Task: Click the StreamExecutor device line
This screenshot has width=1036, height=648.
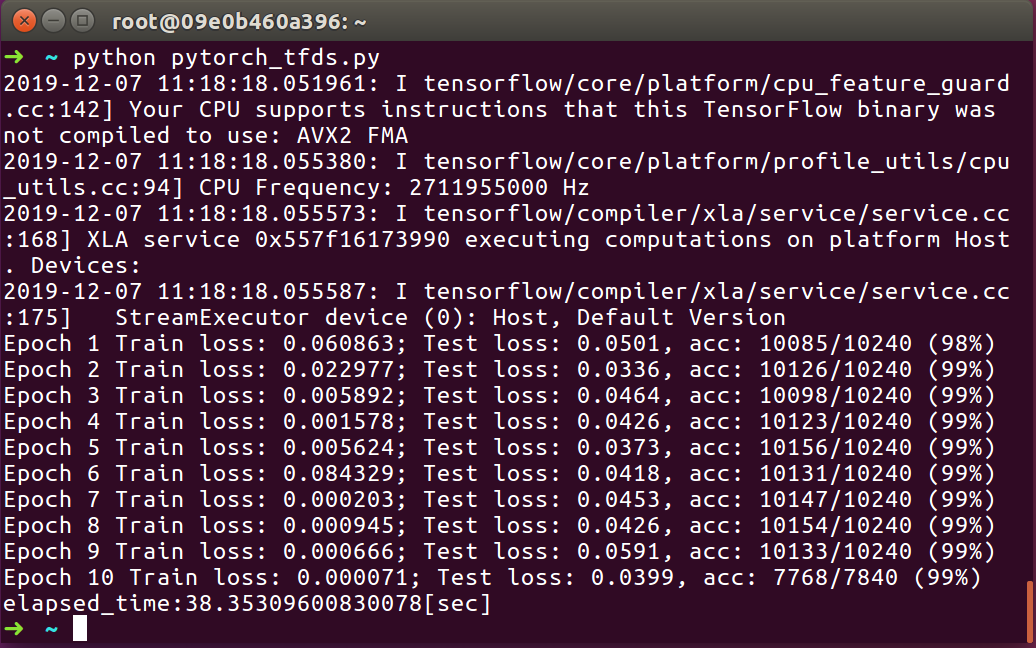Action: tap(400, 317)
